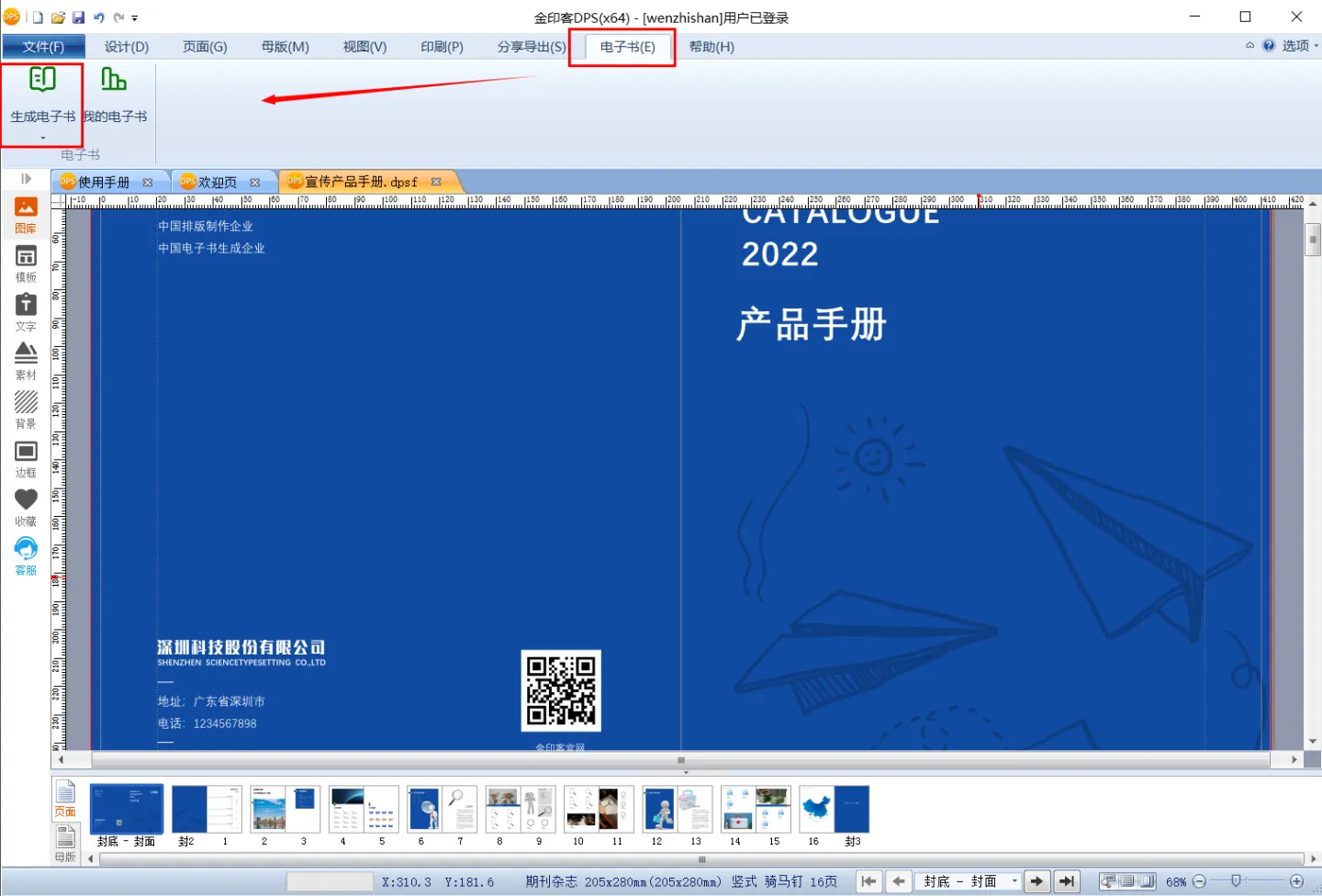Open 我的电子书 (My e-books)
Viewport: 1322px width, 896px height.
point(114,94)
